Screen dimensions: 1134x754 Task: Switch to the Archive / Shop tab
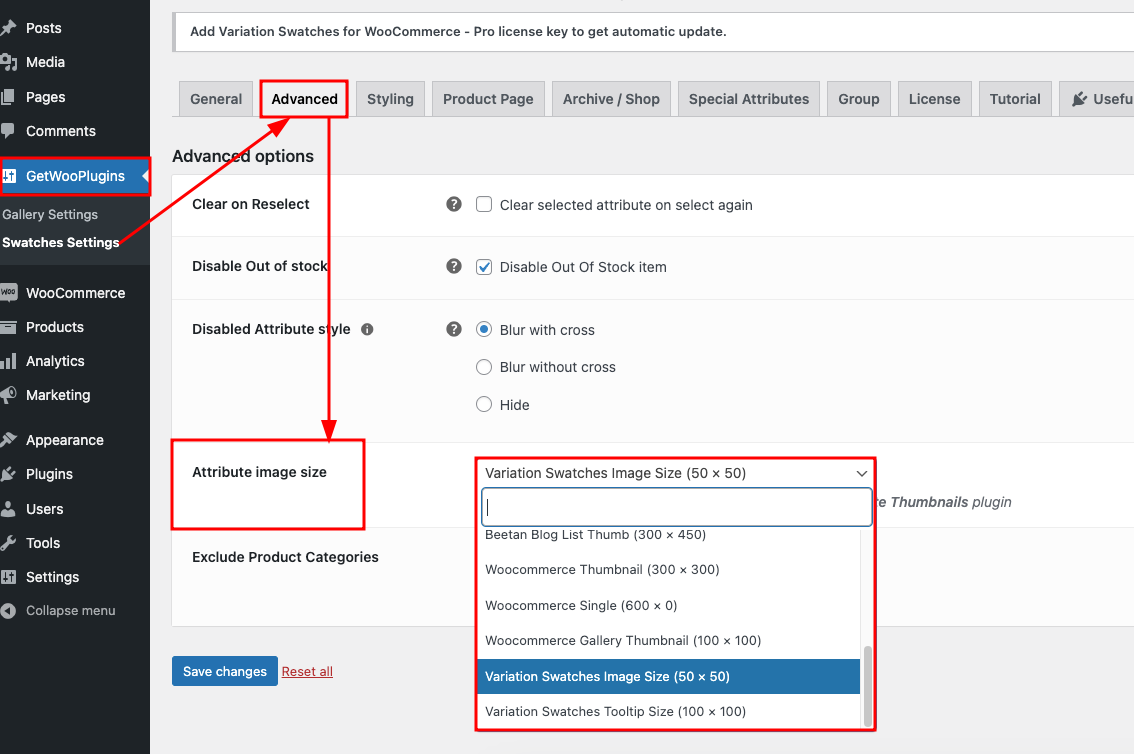pos(611,99)
